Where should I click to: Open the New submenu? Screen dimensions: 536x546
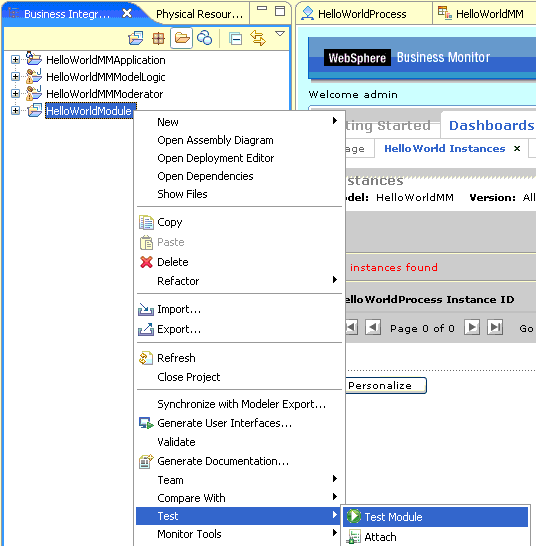[x=239, y=122]
